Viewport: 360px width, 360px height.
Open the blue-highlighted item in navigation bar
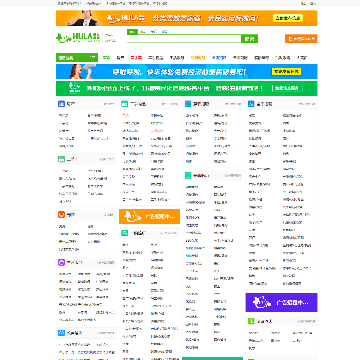pyautogui.click(x=219, y=58)
